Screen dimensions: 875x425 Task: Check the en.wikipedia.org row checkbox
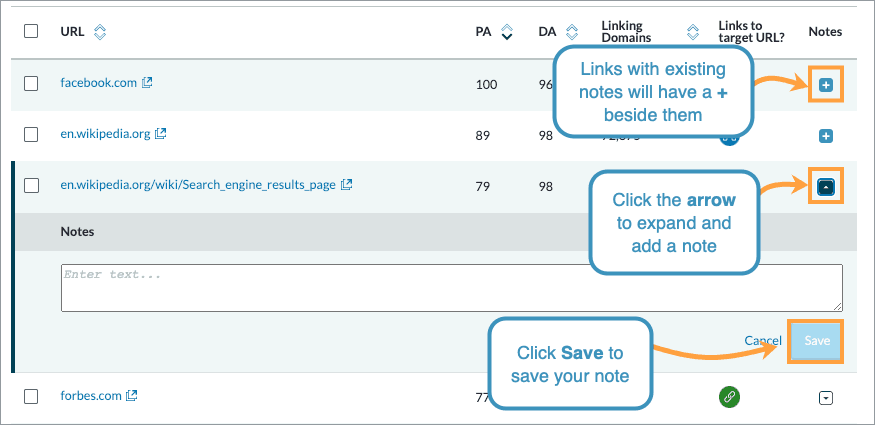pos(31,134)
